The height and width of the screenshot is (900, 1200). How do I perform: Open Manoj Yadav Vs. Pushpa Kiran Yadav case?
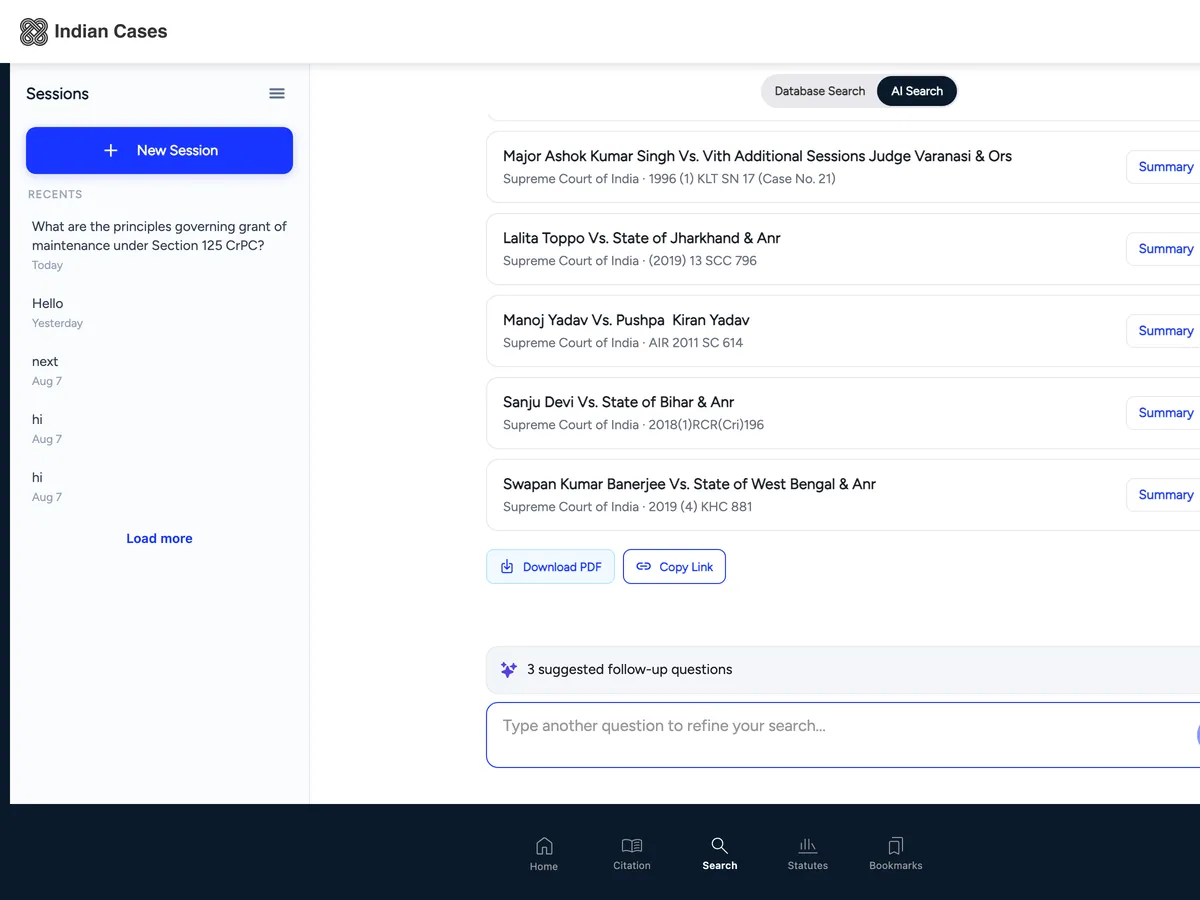click(x=626, y=320)
